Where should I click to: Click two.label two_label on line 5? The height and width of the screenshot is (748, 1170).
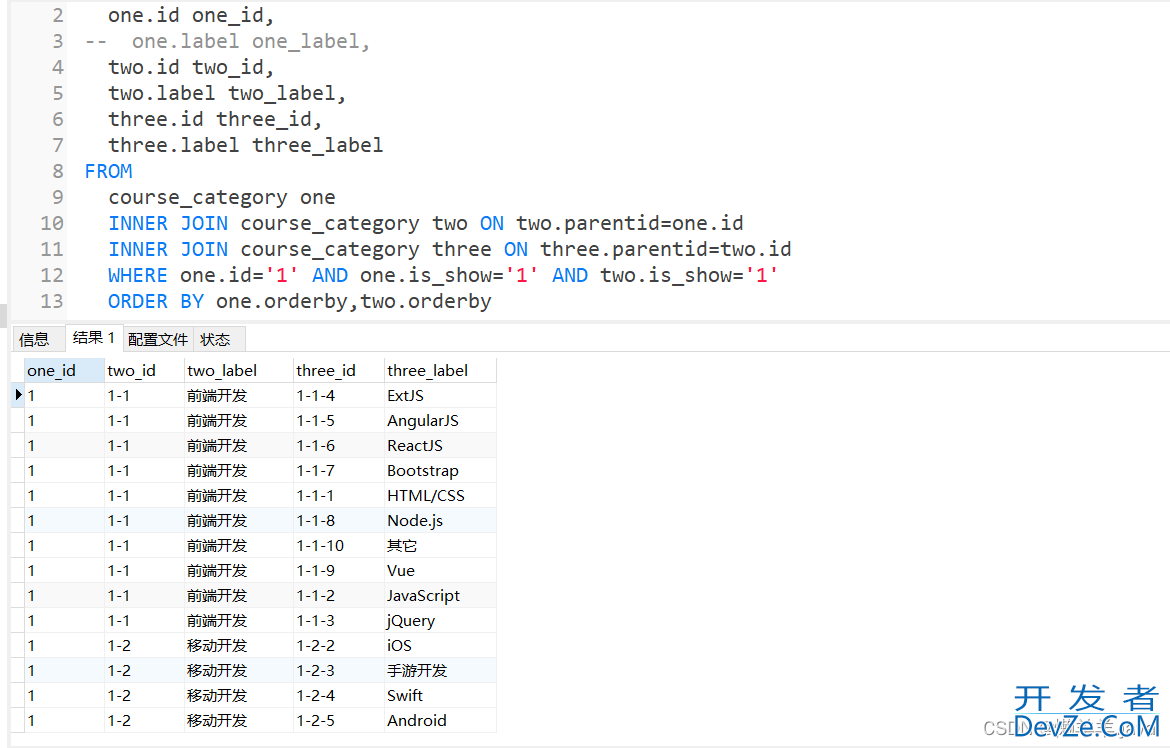(x=227, y=93)
